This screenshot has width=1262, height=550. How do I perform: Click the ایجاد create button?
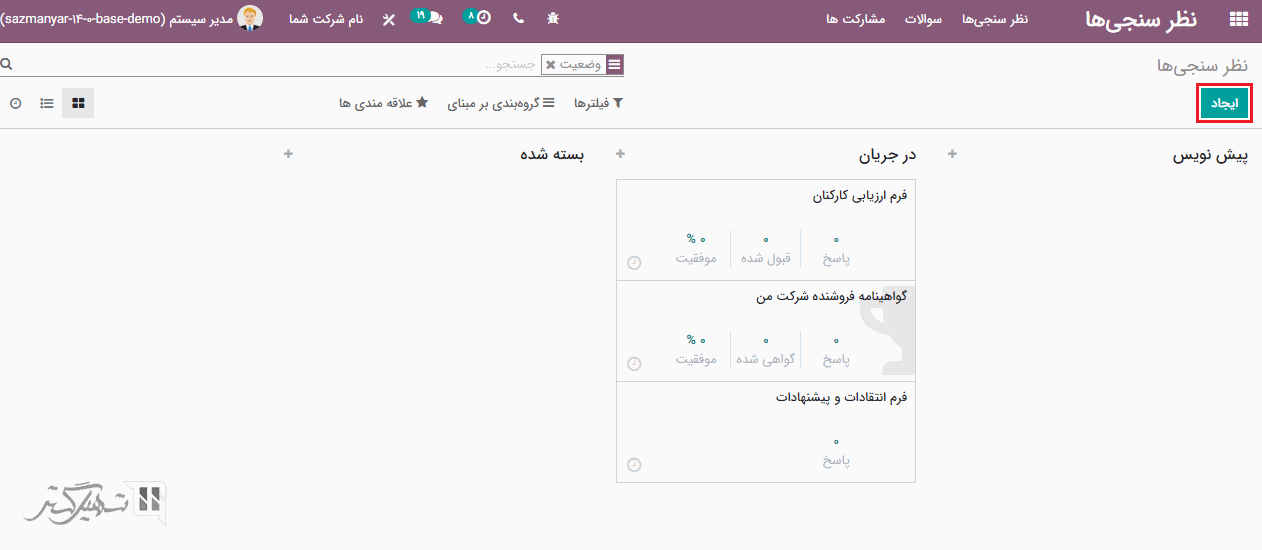point(1224,104)
